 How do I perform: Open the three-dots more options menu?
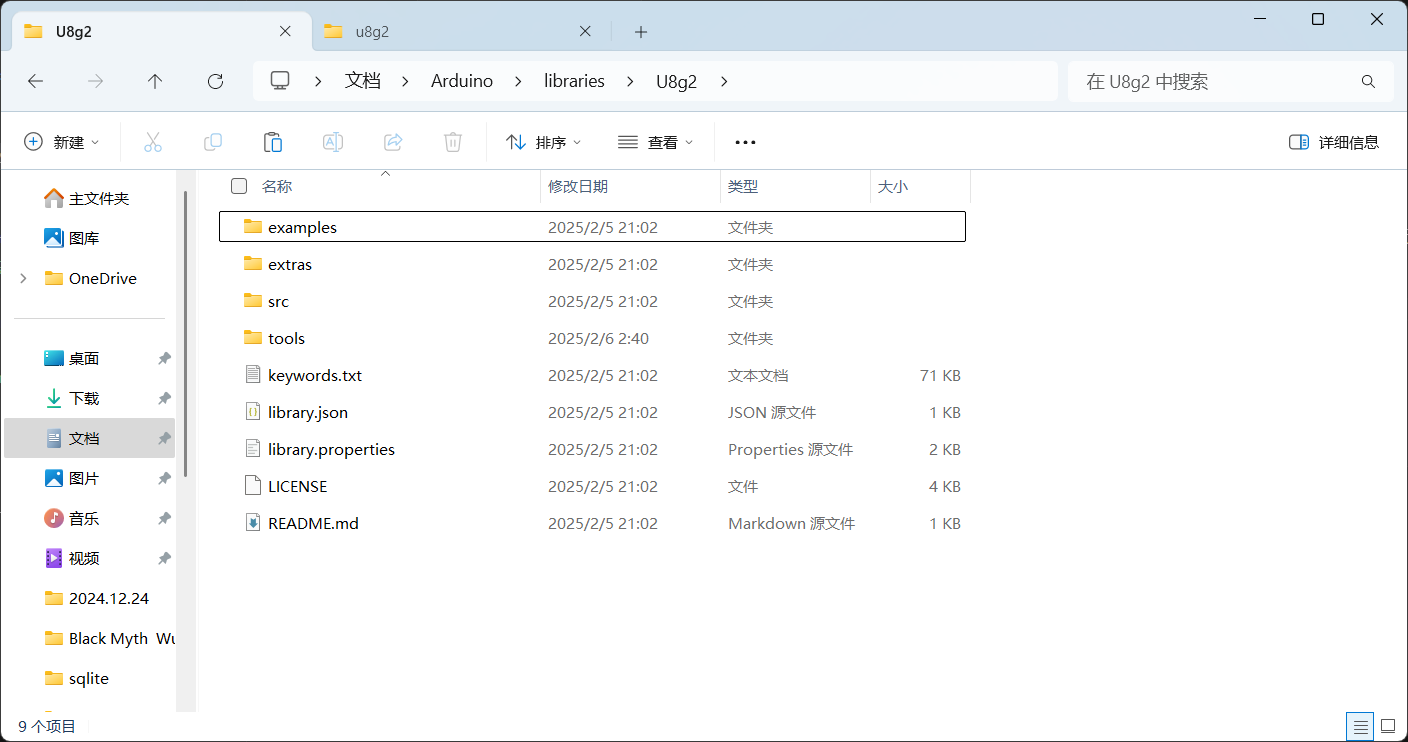pos(745,142)
